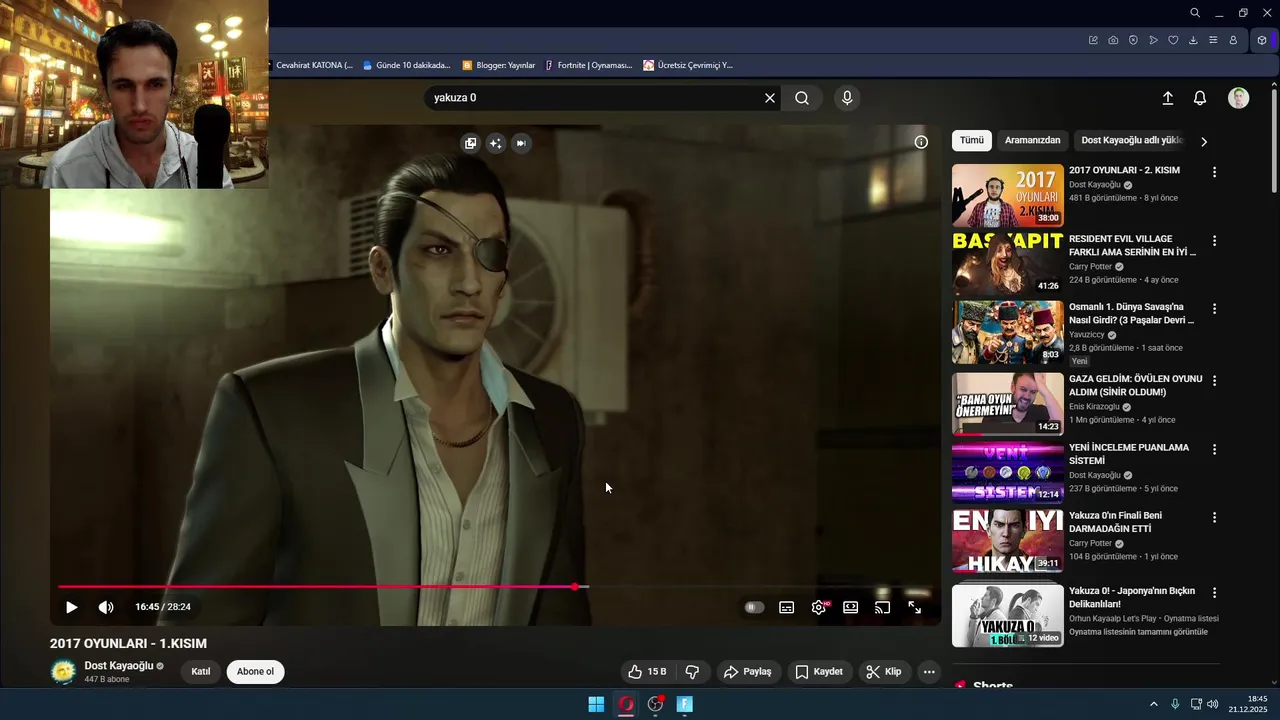Viewport: 1280px width, 720px height.
Task: Open Opera easy setup sliders icon
Action: tap(1213, 40)
